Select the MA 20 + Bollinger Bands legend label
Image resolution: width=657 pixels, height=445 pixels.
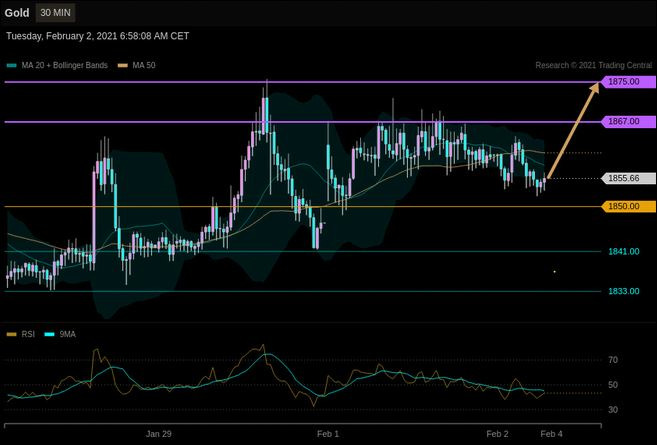[65, 65]
